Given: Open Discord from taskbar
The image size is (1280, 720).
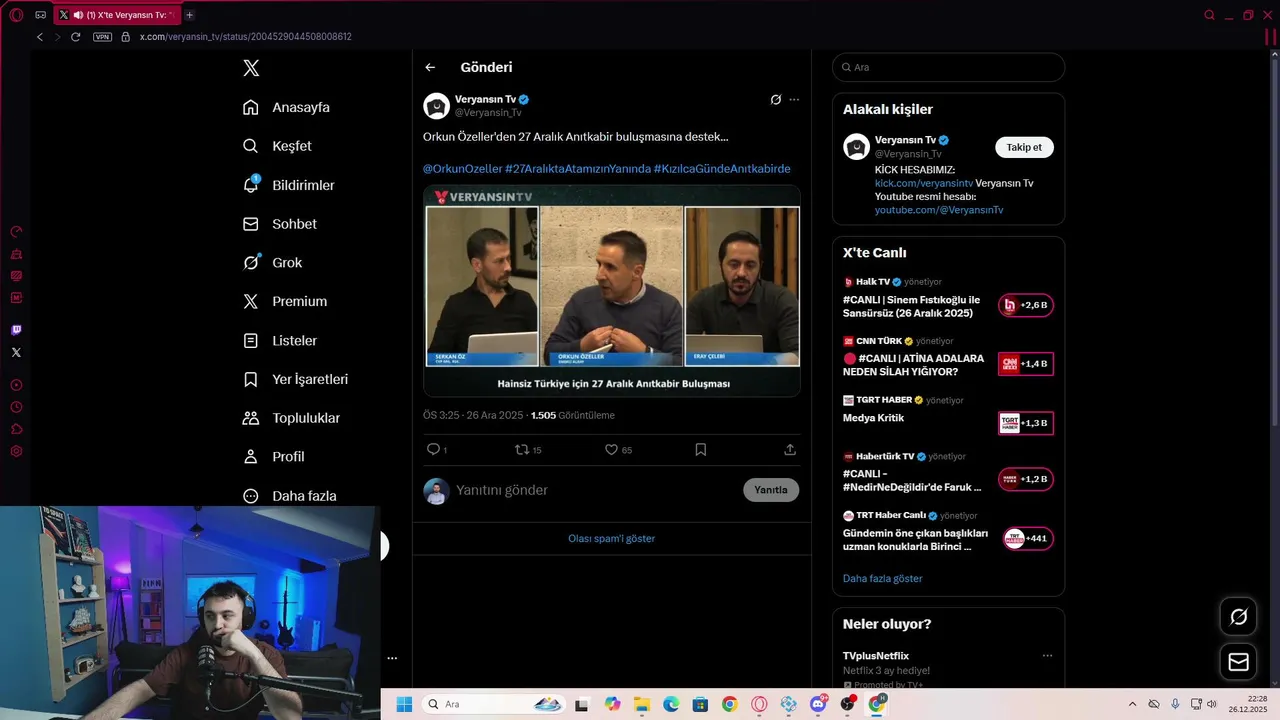Looking at the screenshot, I should point(818,704).
